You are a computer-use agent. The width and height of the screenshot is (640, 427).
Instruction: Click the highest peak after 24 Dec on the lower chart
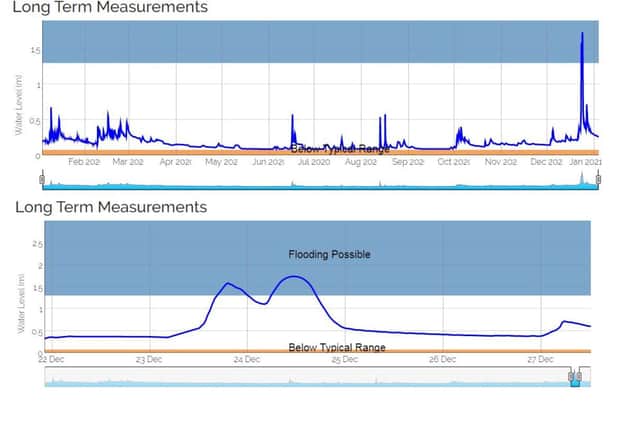pyautogui.click(x=294, y=277)
